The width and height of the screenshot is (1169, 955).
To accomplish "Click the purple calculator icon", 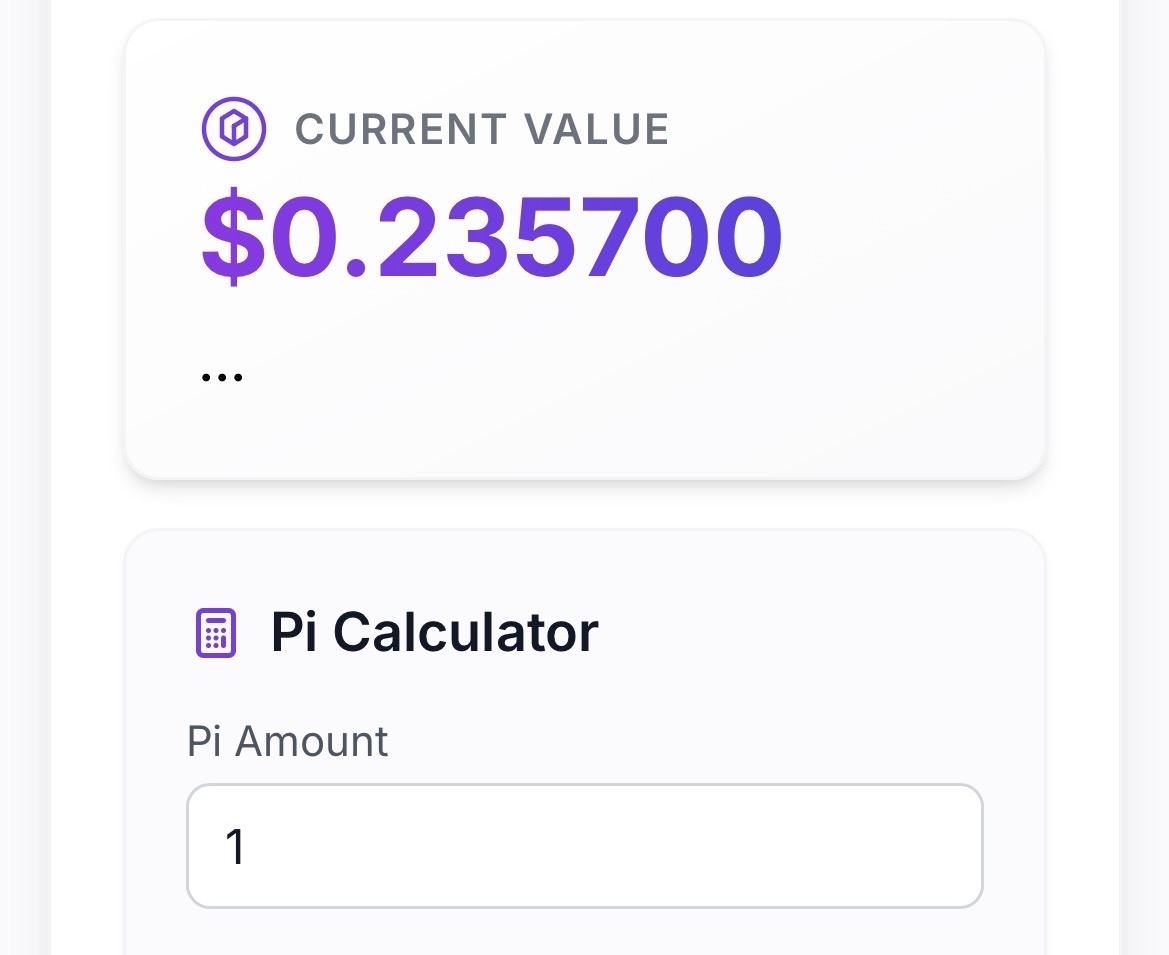I will (215, 633).
